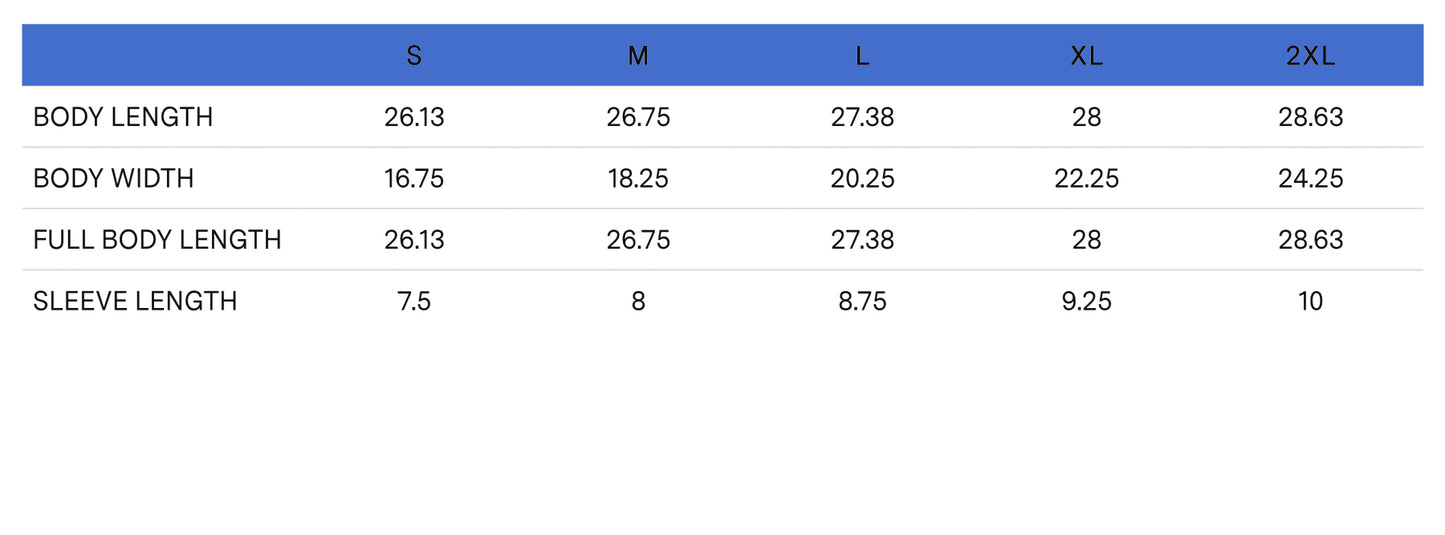
Task: Click the FULL BODY LENGTH row label
Action: [157, 240]
